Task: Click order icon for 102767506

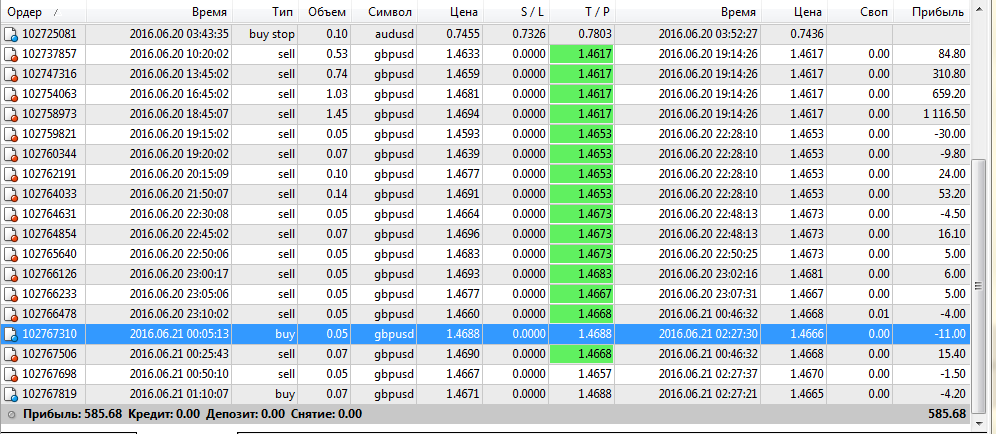Action: coord(11,354)
